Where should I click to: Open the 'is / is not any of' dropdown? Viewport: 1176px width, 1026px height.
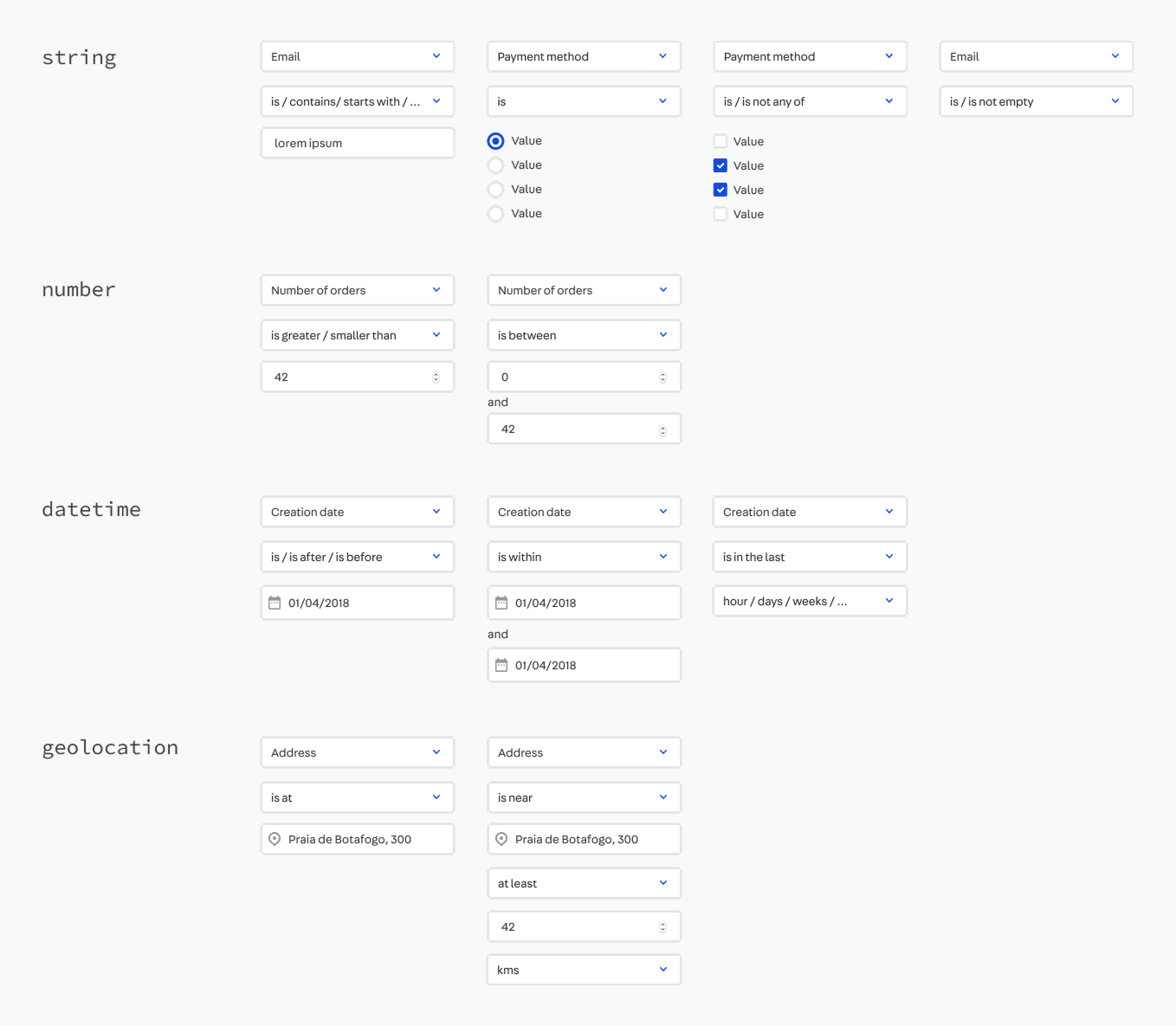coord(810,101)
